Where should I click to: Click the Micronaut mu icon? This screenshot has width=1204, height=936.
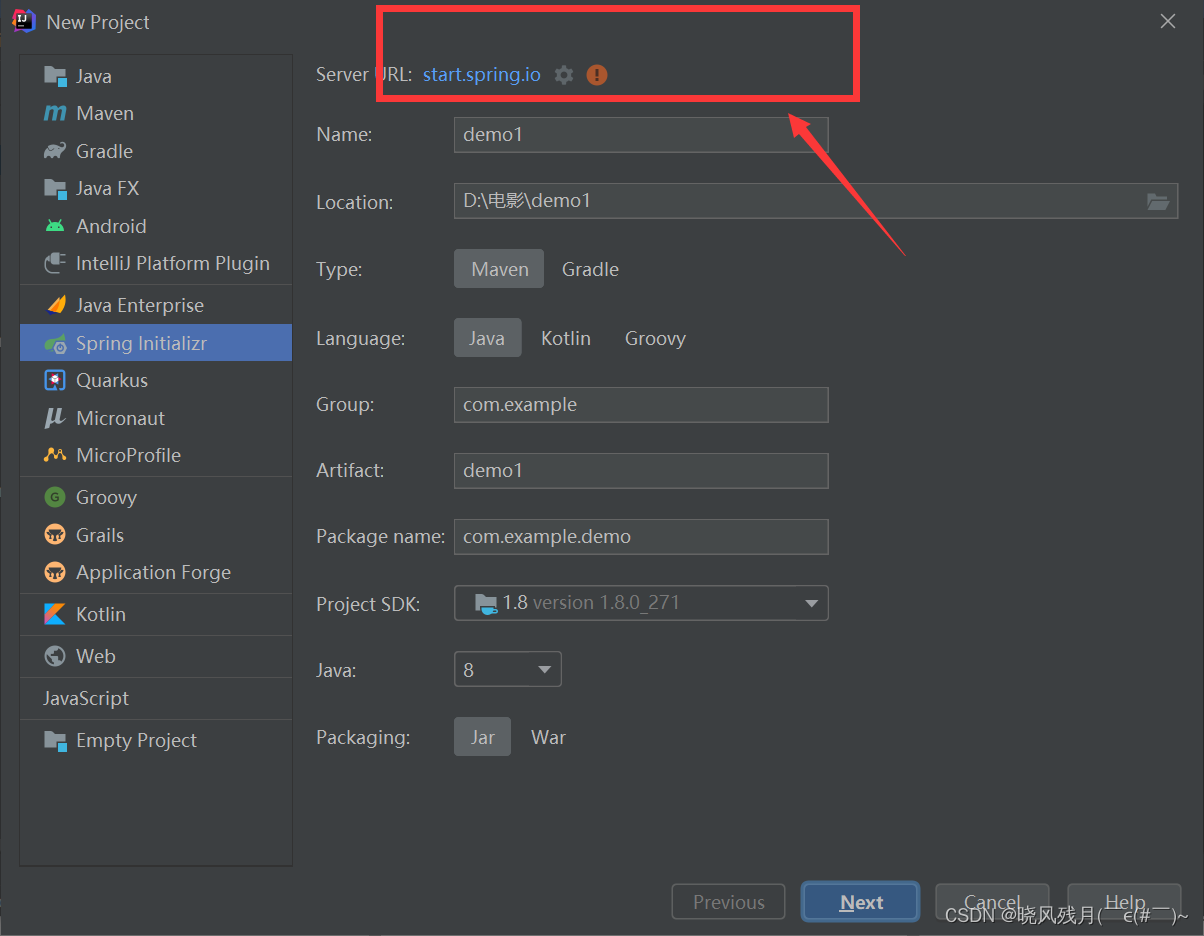coord(55,418)
